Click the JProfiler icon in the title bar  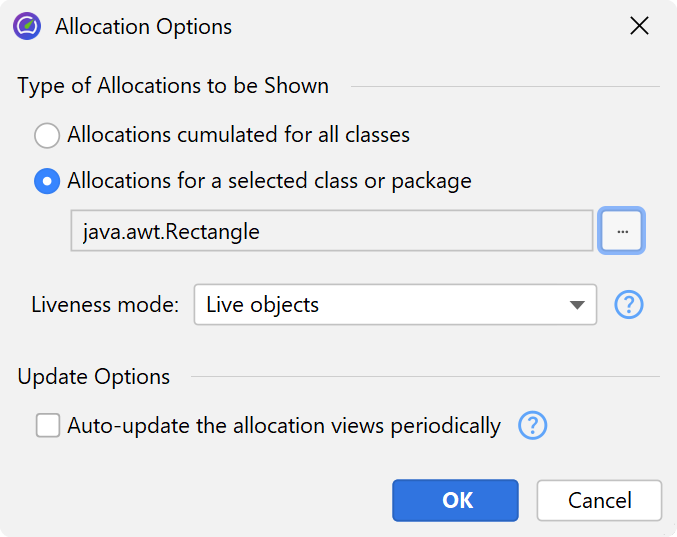tap(28, 27)
